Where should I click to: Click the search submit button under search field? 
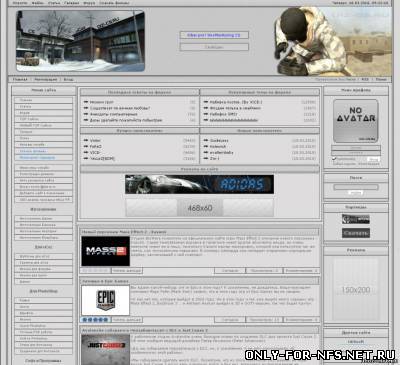click(x=356, y=193)
